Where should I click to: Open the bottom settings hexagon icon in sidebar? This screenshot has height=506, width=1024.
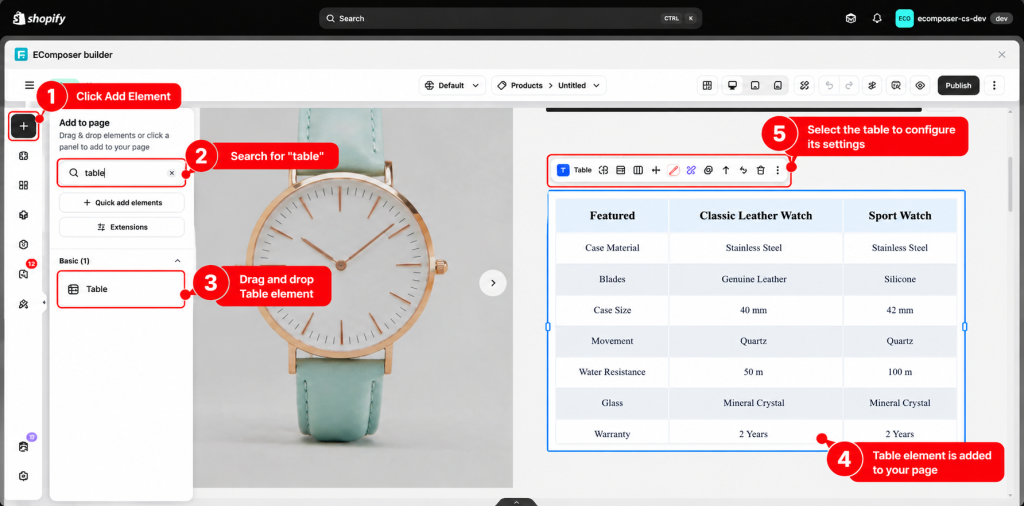[x=24, y=476]
